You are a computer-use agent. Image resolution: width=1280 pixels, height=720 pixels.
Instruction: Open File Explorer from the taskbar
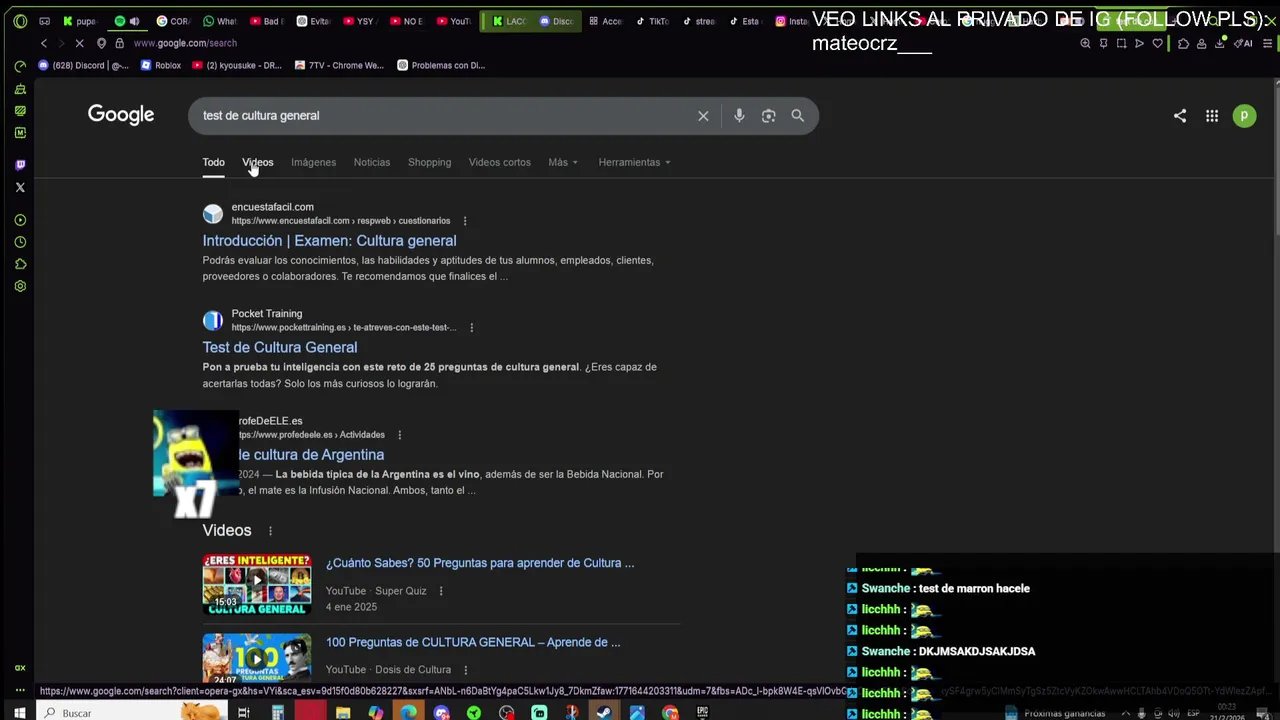tap(342, 713)
